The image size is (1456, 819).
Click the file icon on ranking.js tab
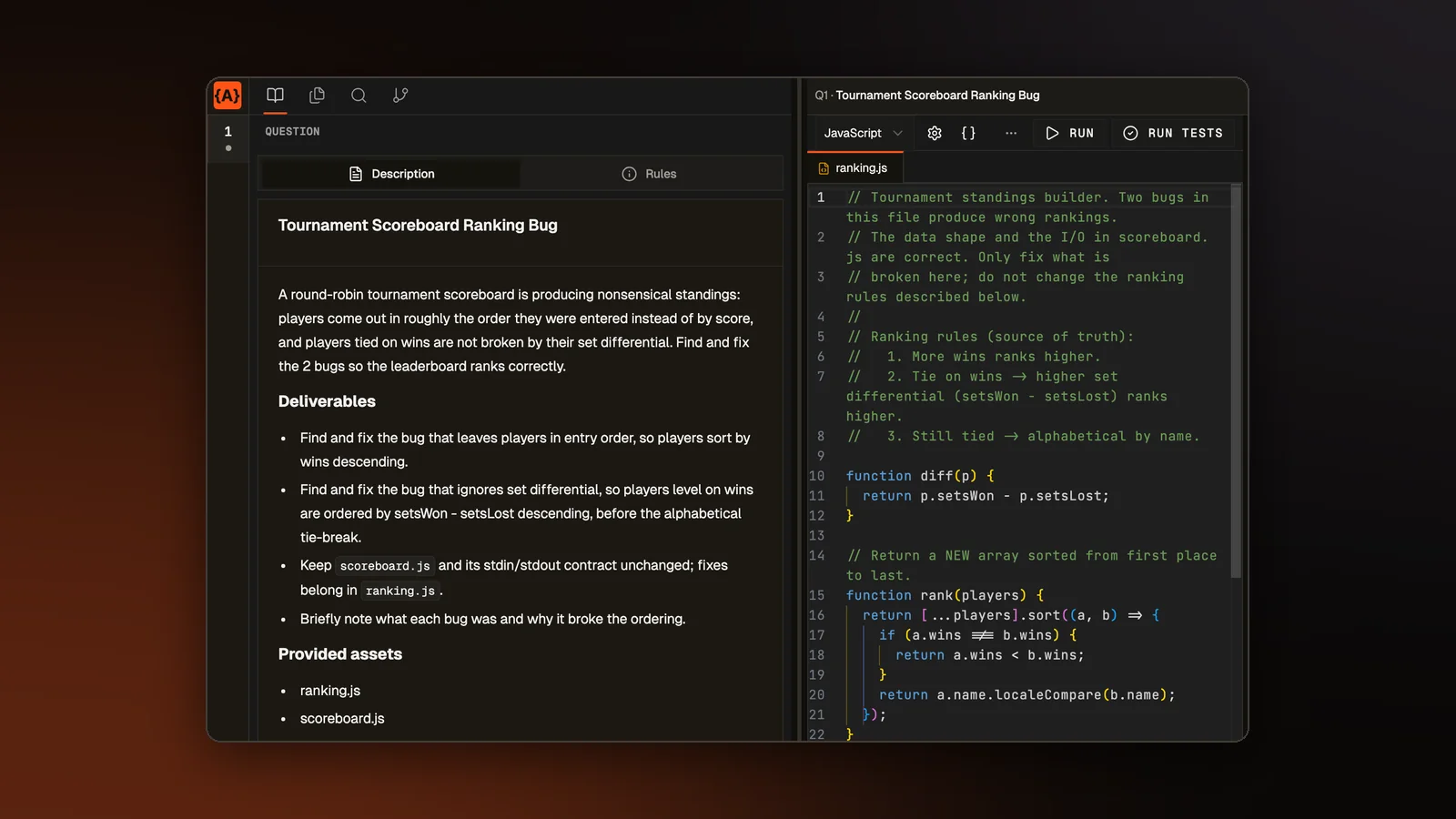pyautogui.click(x=824, y=168)
